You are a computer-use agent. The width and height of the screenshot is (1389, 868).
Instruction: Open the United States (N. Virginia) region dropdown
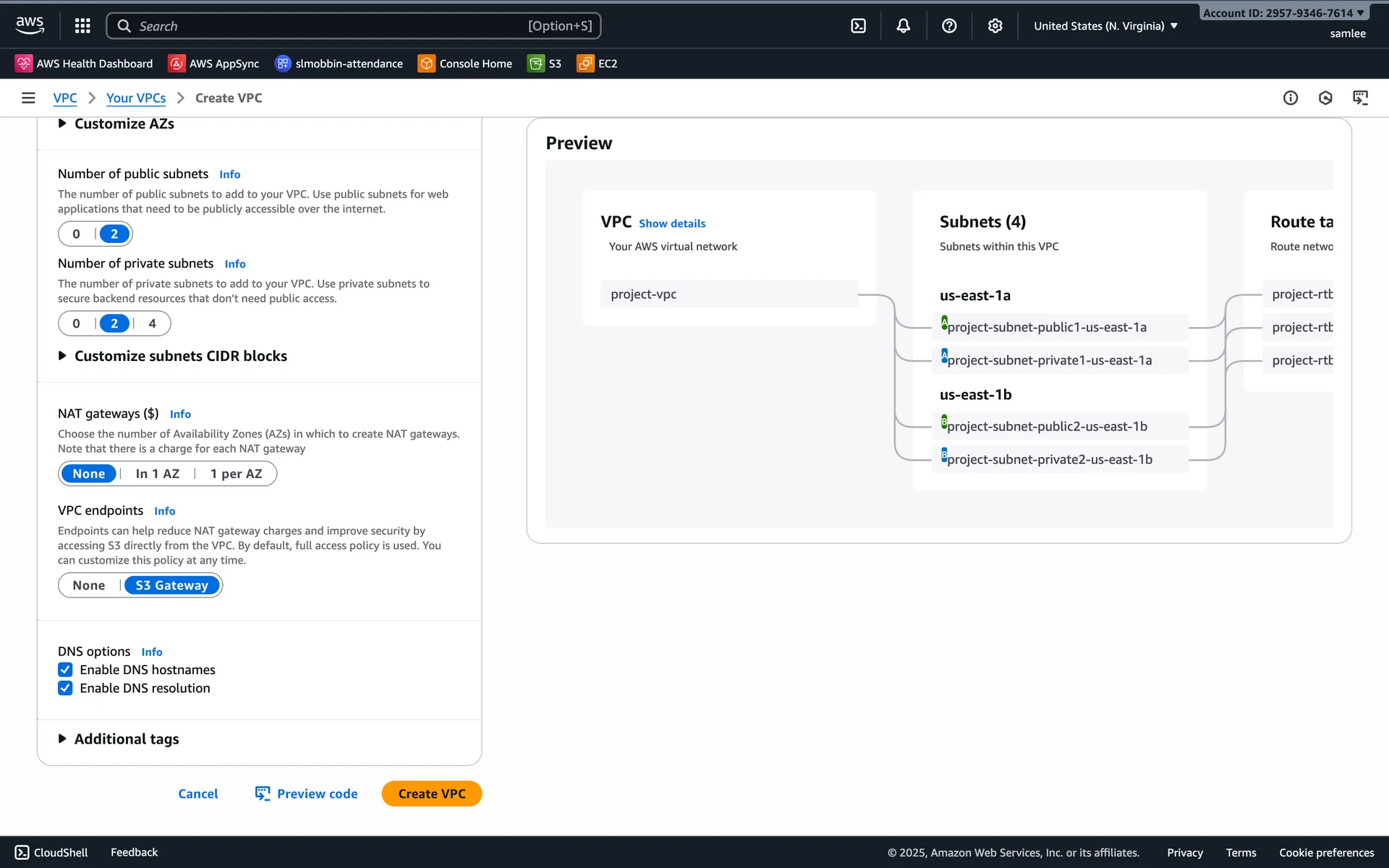pos(1105,26)
